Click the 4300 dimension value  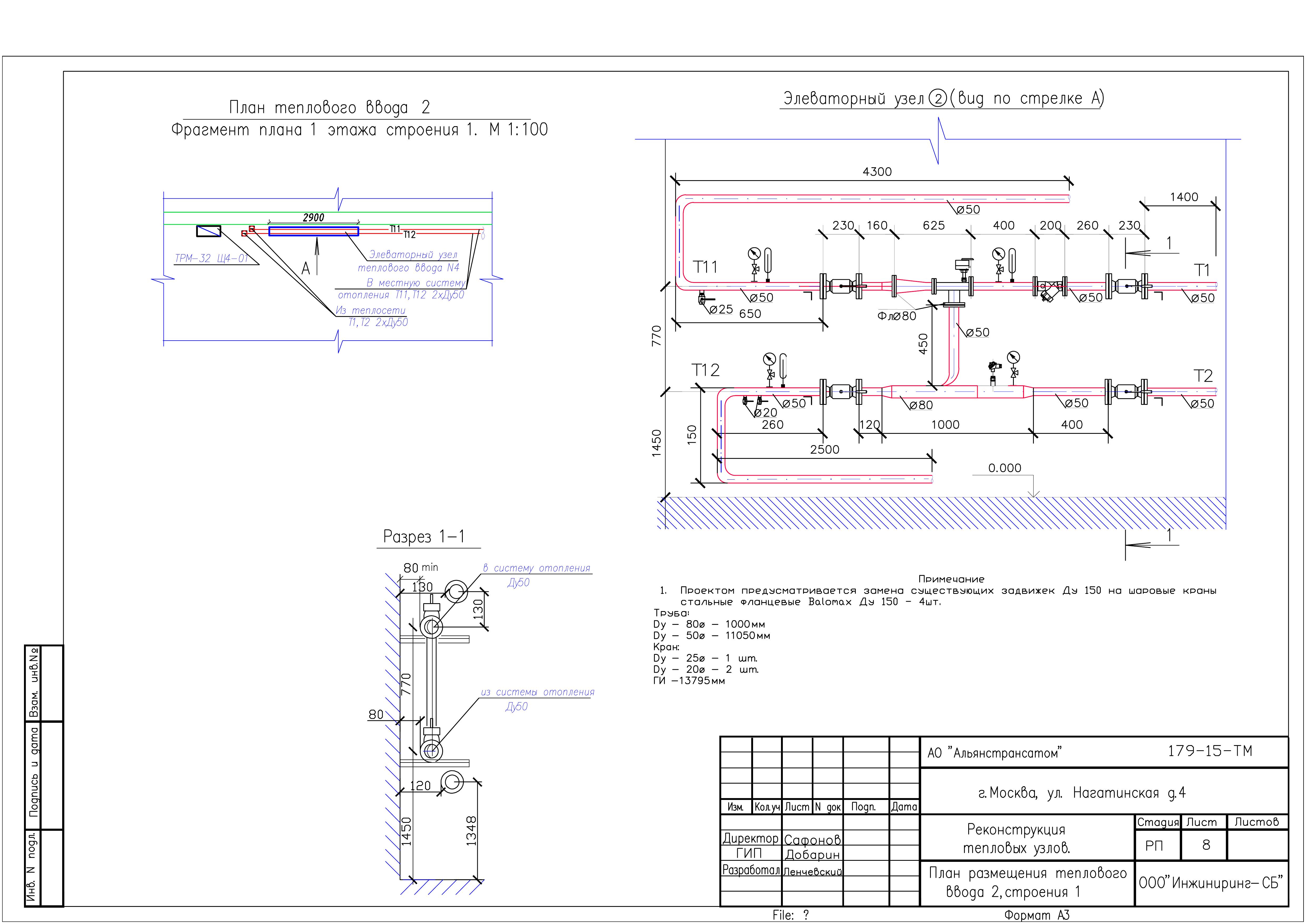click(x=877, y=171)
